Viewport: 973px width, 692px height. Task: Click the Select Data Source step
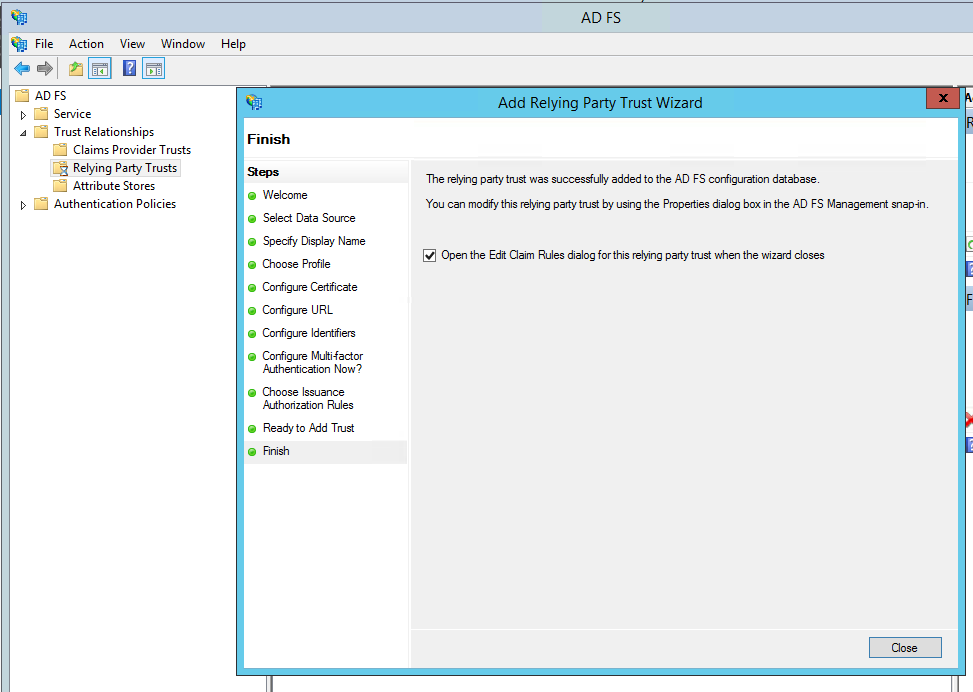point(309,218)
